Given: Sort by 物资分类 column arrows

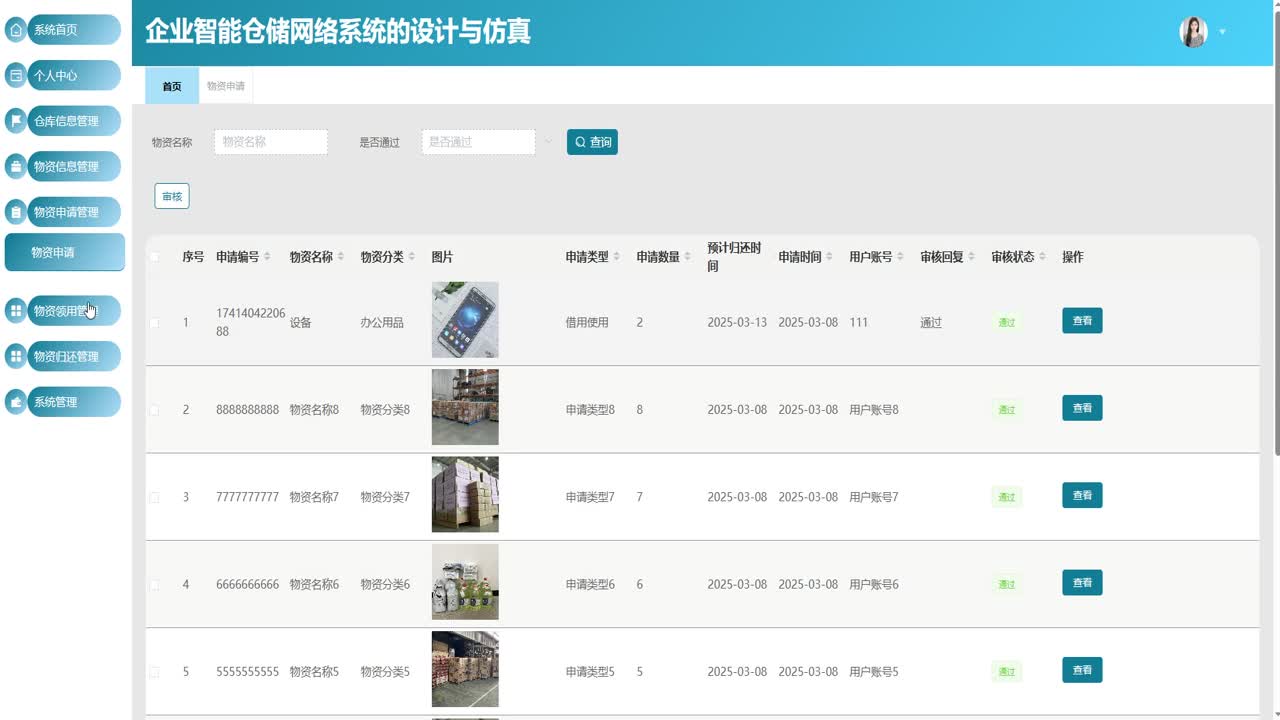Looking at the screenshot, I should tap(411, 257).
